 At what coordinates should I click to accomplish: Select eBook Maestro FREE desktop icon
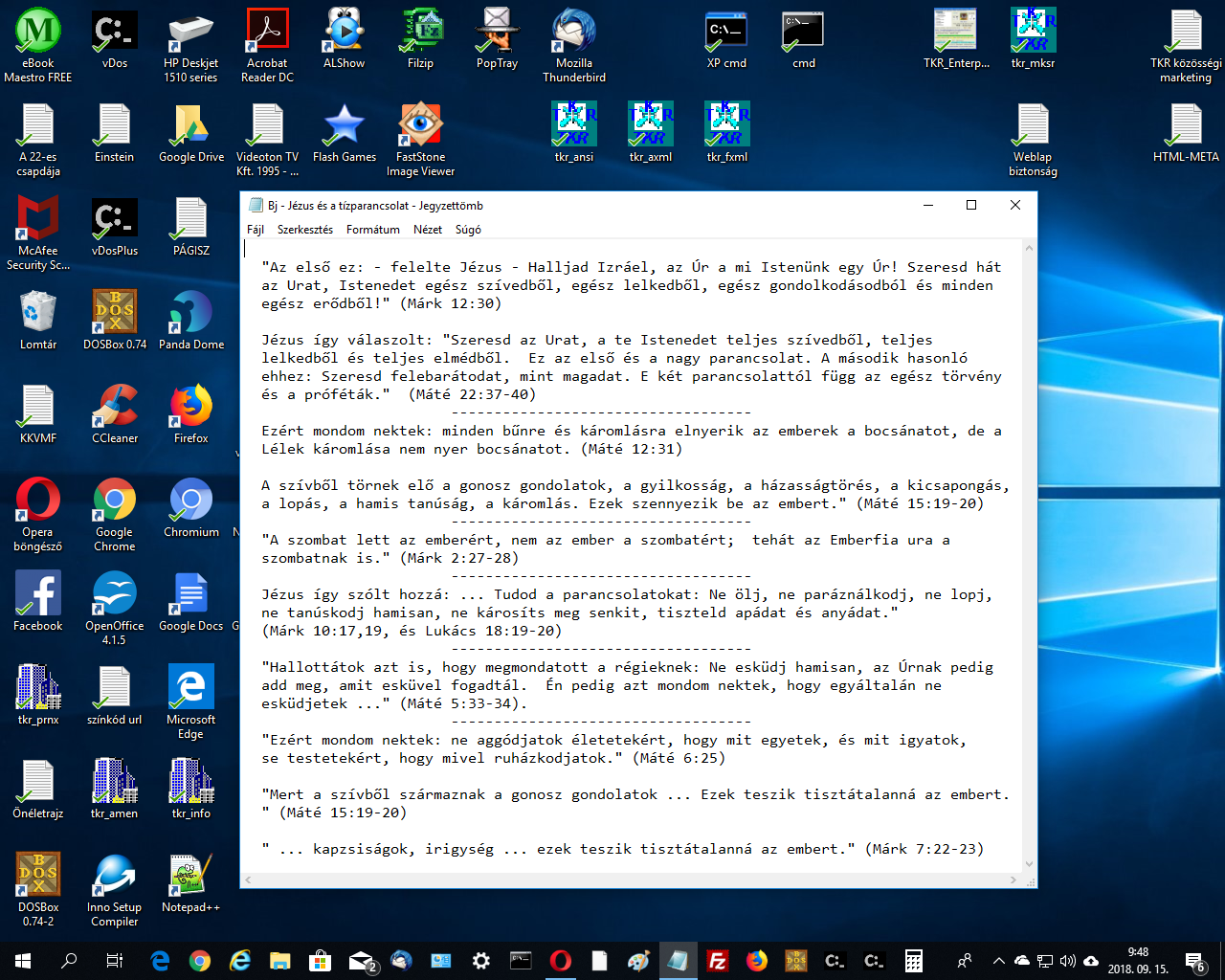click(x=38, y=46)
